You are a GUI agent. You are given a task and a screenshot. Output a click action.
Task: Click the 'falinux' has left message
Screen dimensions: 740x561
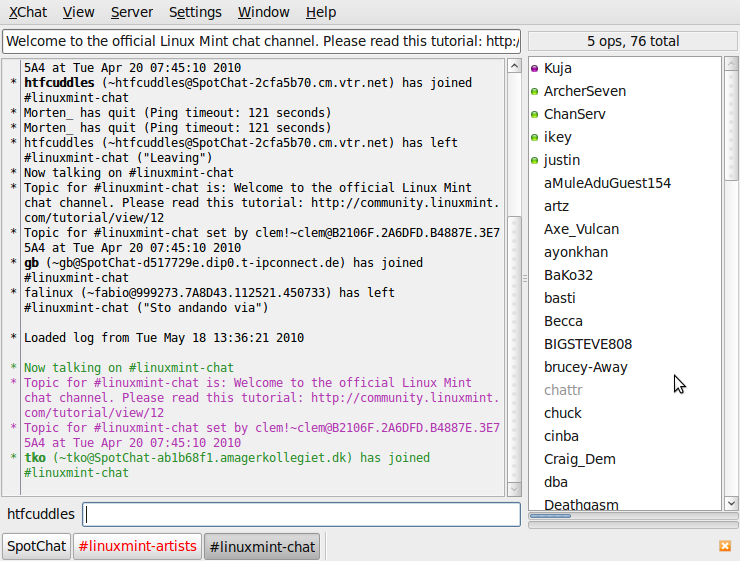click(209, 300)
